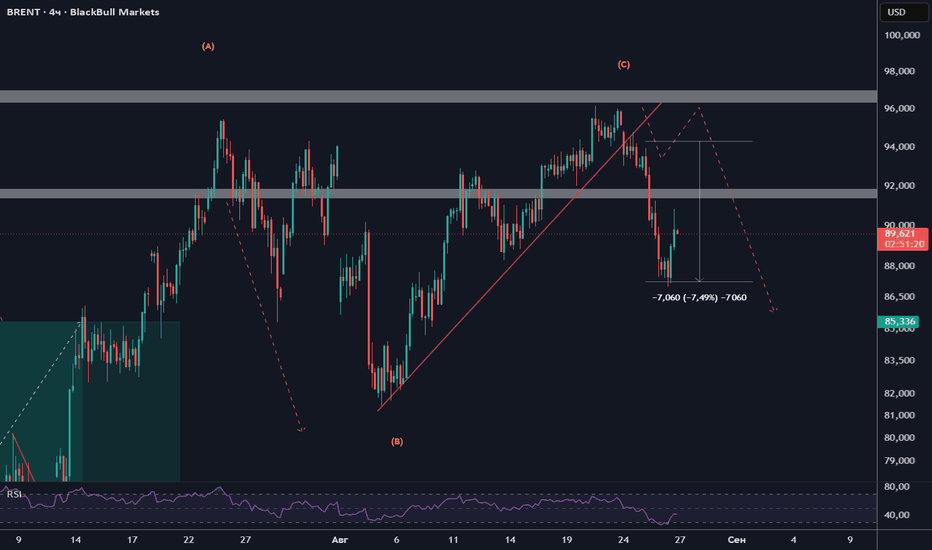
Task: Click the RSI 40,00 scale value
Action: 897,515
